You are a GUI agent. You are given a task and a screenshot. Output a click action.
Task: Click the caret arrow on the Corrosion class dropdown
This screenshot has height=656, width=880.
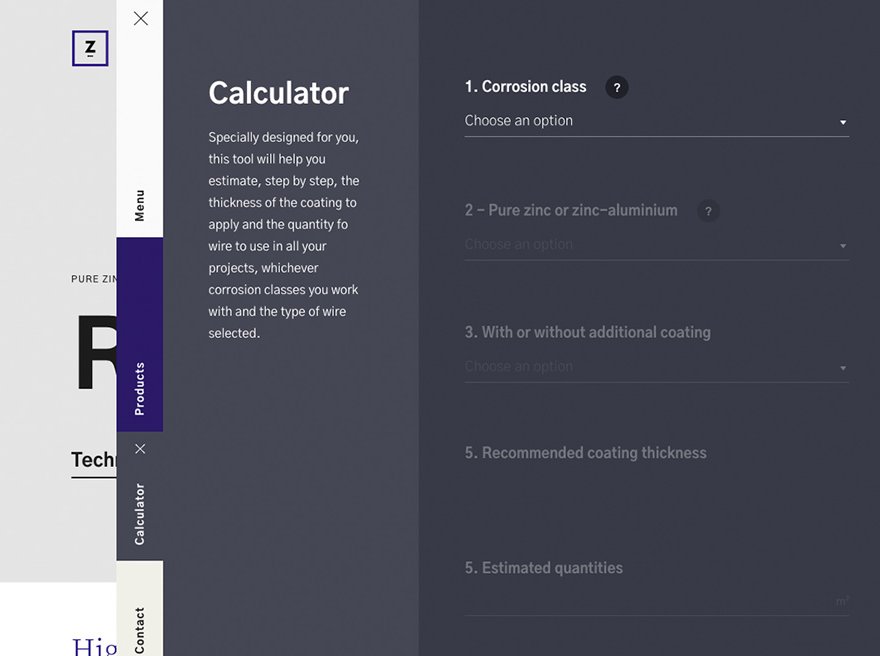pyautogui.click(x=843, y=121)
